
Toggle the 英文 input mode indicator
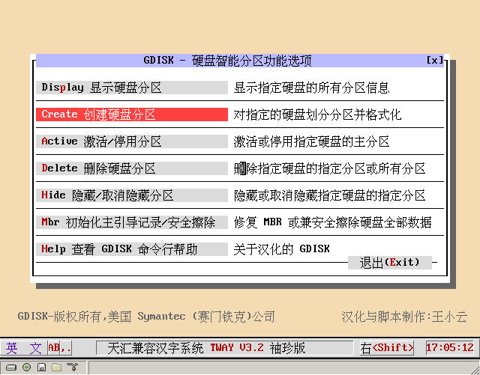tap(24, 348)
